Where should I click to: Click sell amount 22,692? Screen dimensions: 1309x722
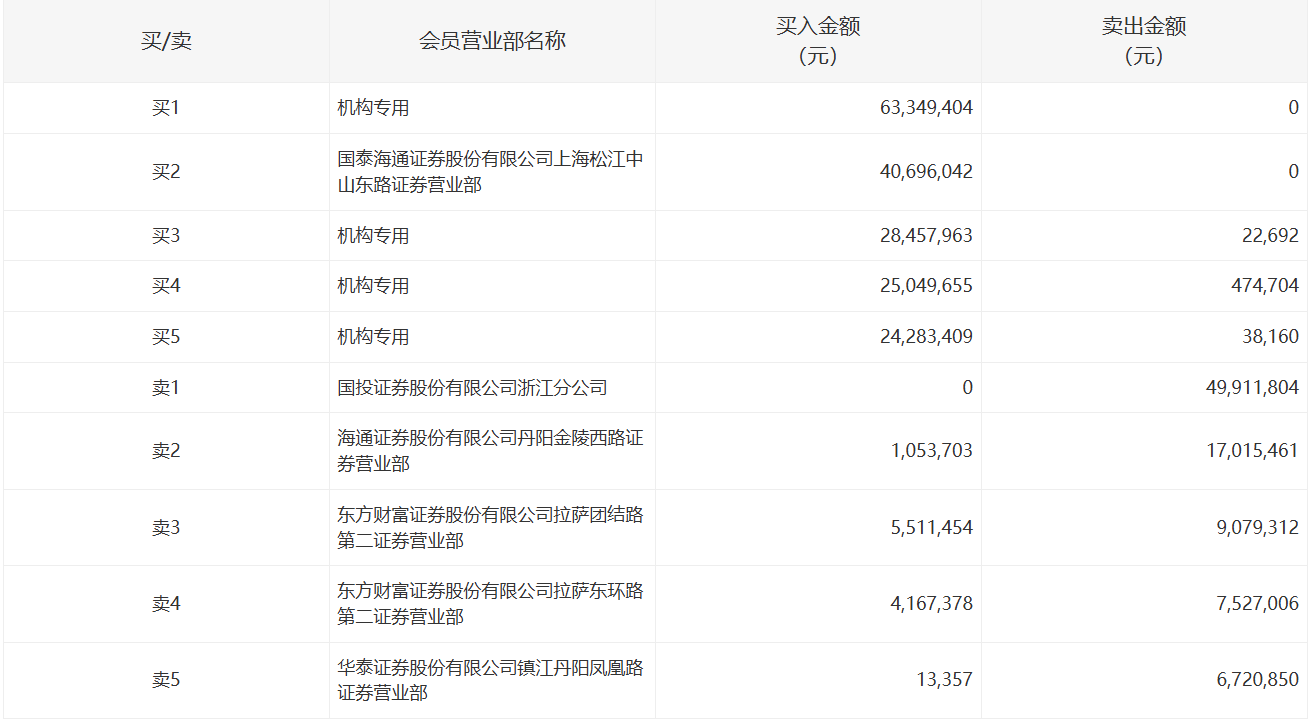click(1270, 236)
